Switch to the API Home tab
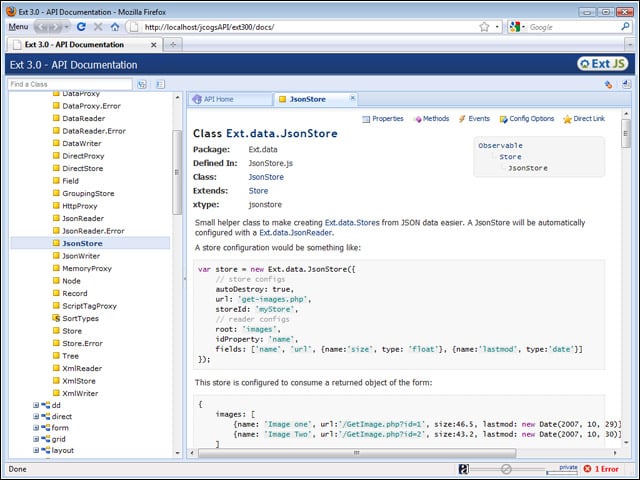This screenshot has height=480, width=640. tap(218, 100)
